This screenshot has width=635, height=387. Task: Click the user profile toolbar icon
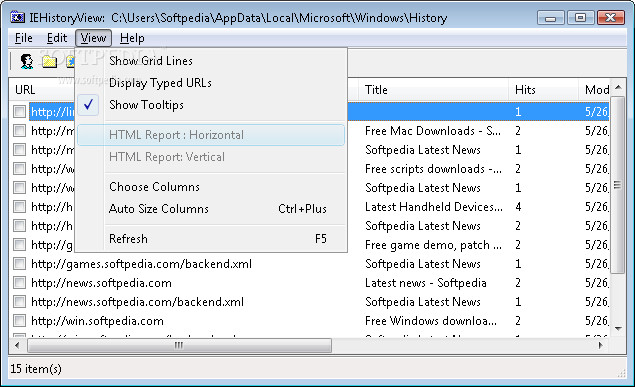tap(27, 62)
